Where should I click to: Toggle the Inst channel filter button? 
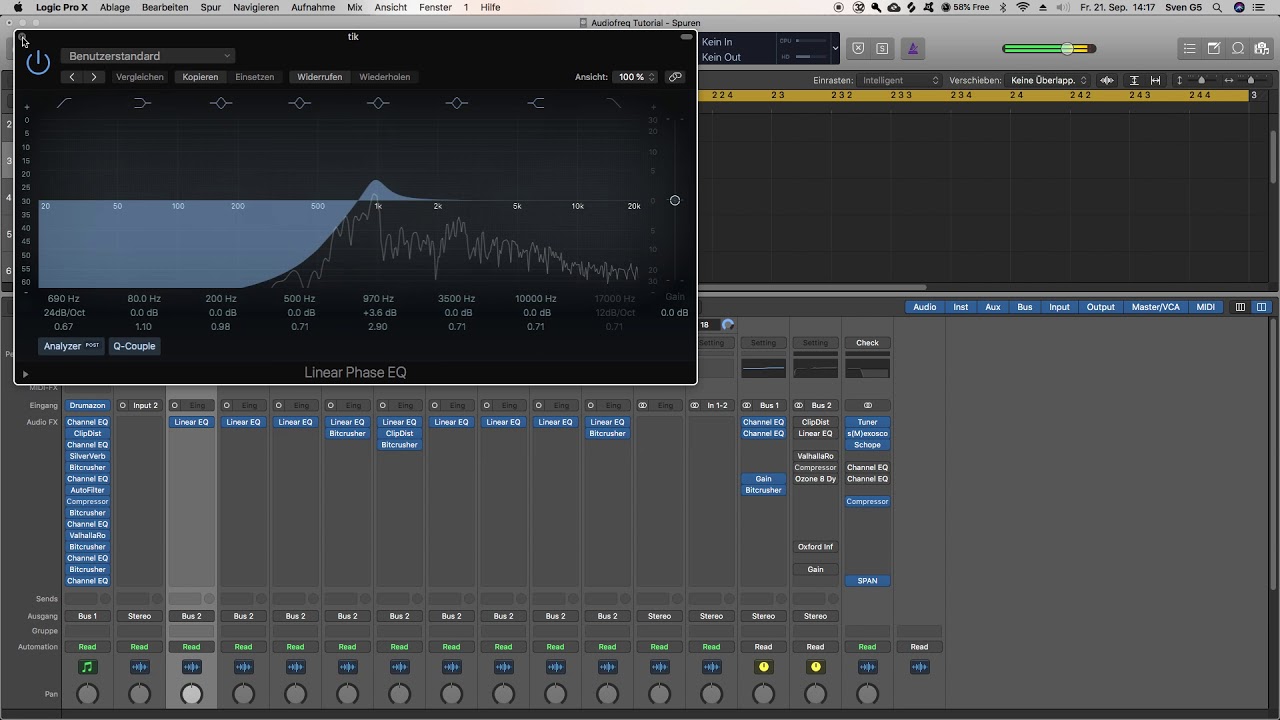tap(960, 307)
